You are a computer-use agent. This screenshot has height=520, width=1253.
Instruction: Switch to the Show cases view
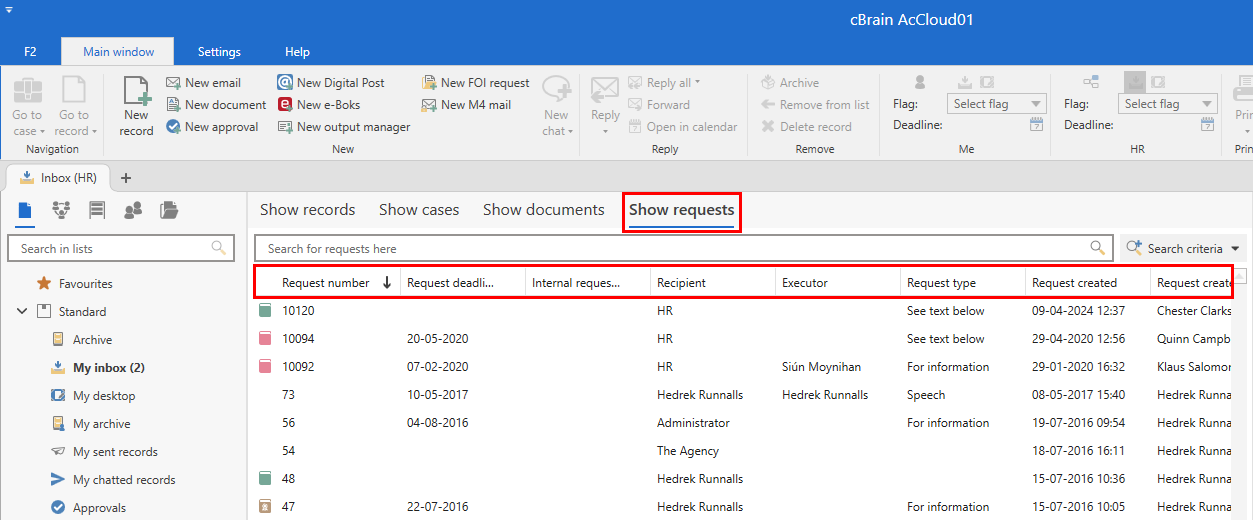419,210
